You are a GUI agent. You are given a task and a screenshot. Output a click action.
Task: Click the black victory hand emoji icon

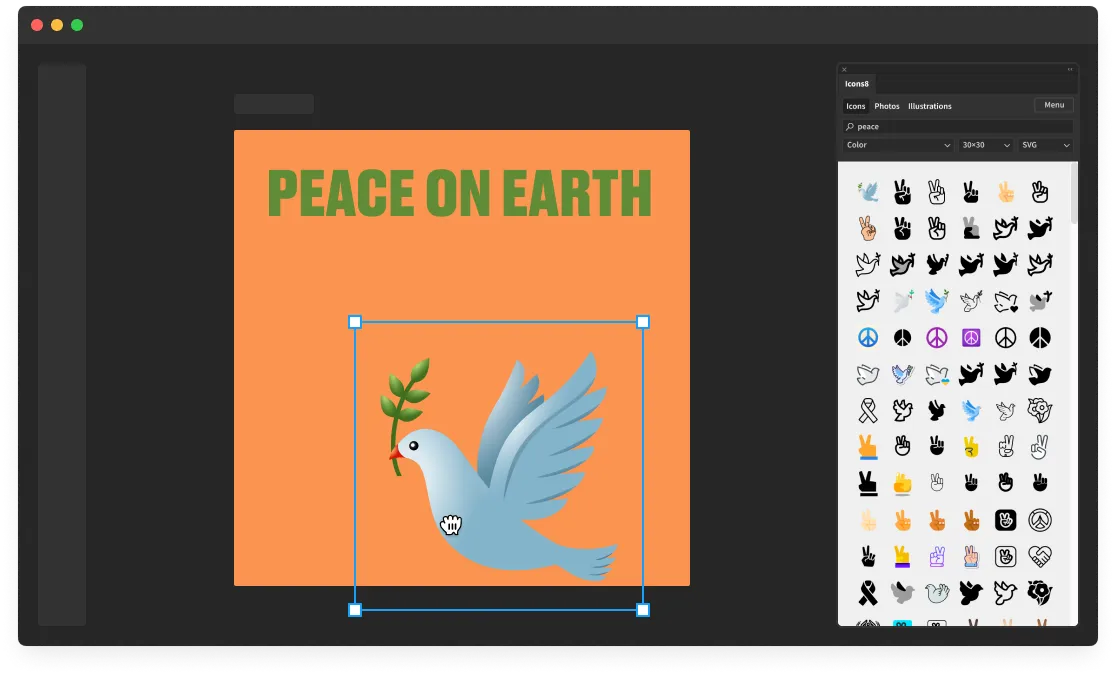point(901,190)
